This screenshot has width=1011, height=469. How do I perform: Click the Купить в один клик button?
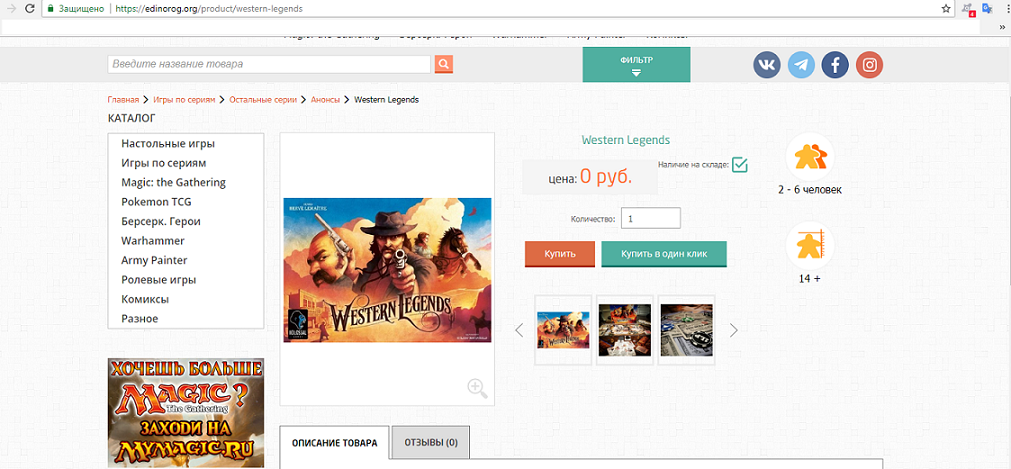pyautogui.click(x=664, y=254)
